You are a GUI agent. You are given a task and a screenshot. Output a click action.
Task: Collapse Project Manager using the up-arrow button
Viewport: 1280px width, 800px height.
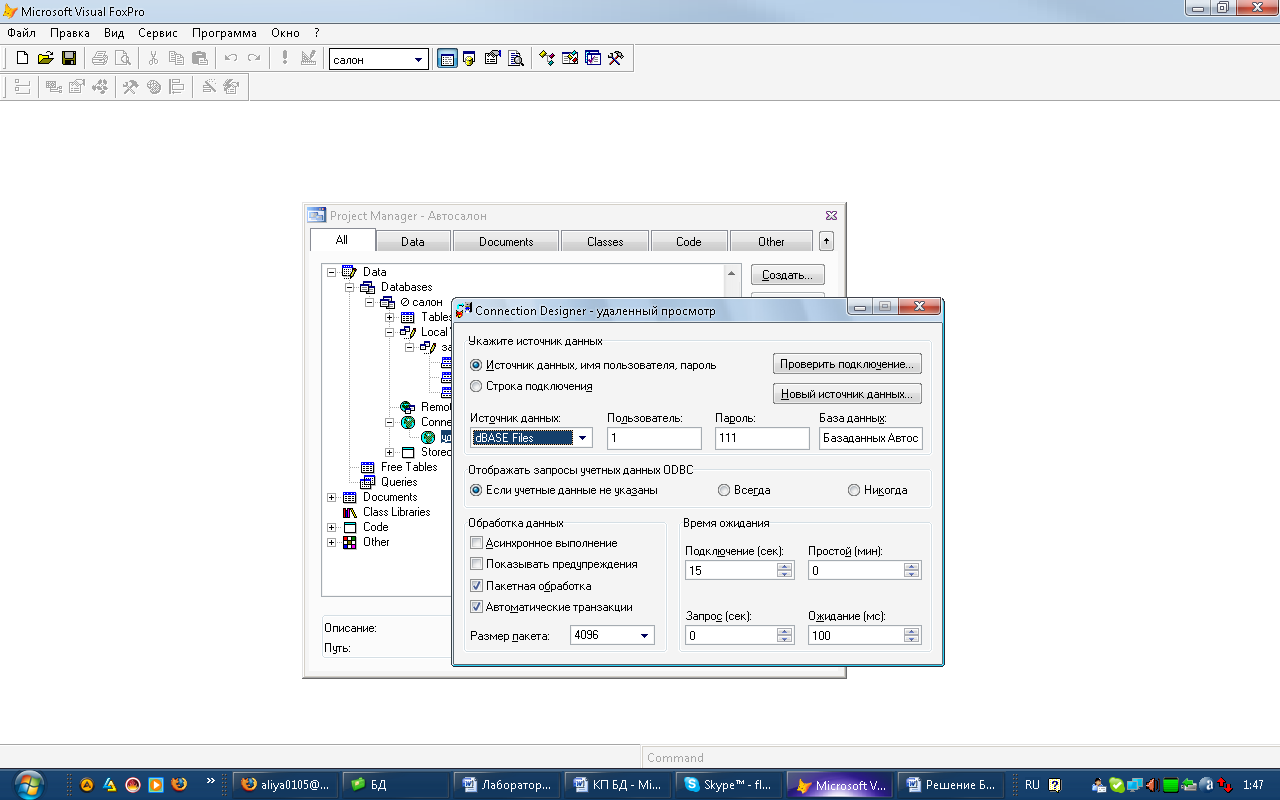point(826,241)
